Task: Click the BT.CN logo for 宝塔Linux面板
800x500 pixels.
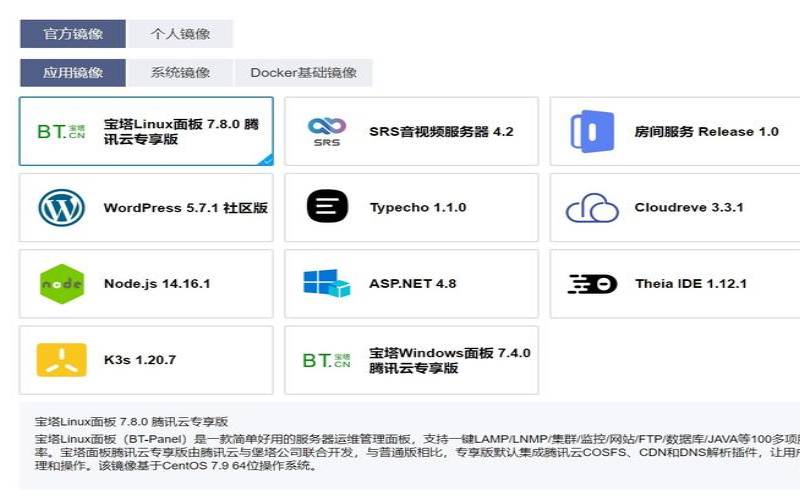Action: tap(61, 132)
